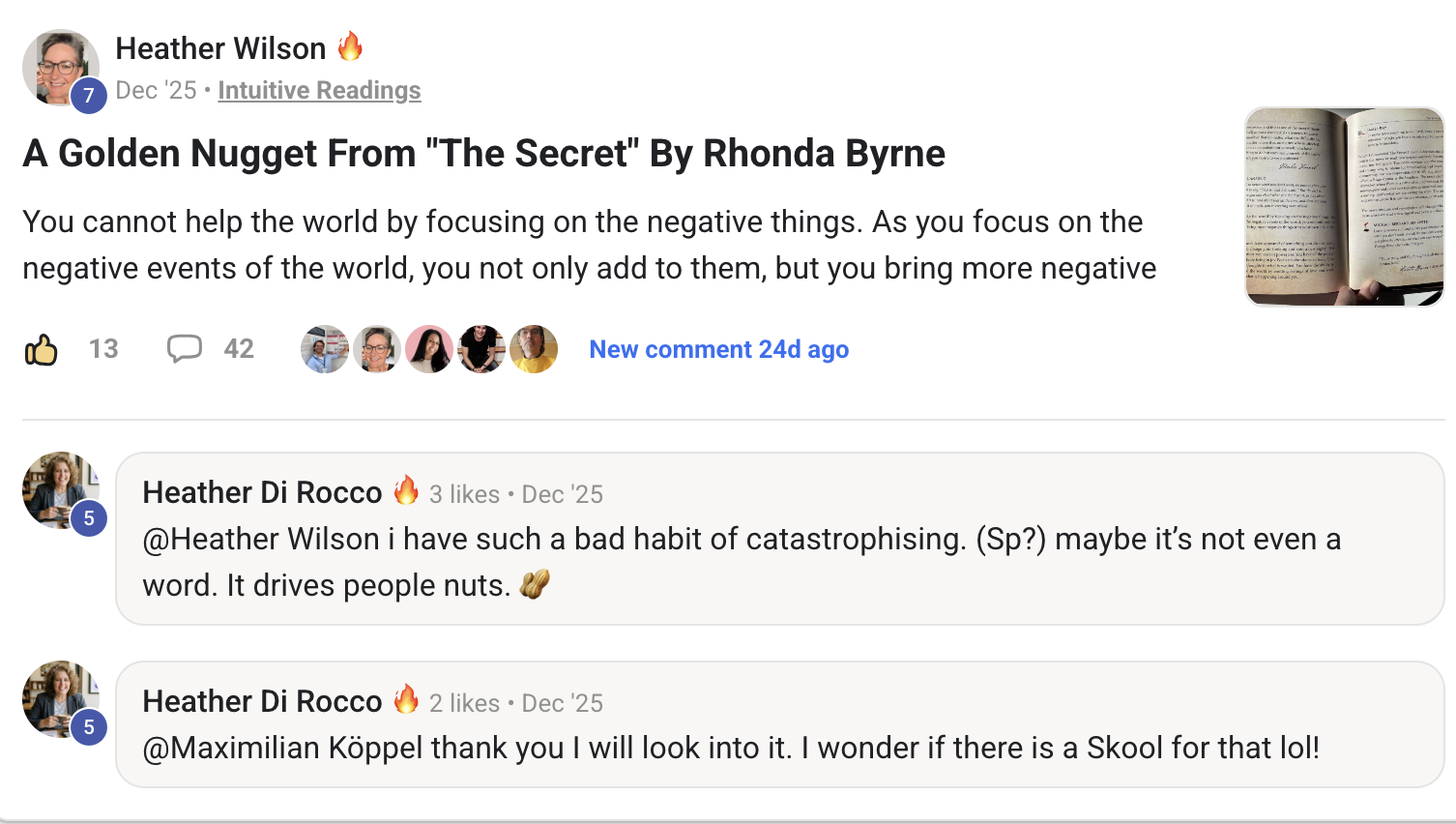1456x824 pixels.
Task: Click fifth commenter avatar in yellow shirt
Action: pyautogui.click(x=534, y=349)
